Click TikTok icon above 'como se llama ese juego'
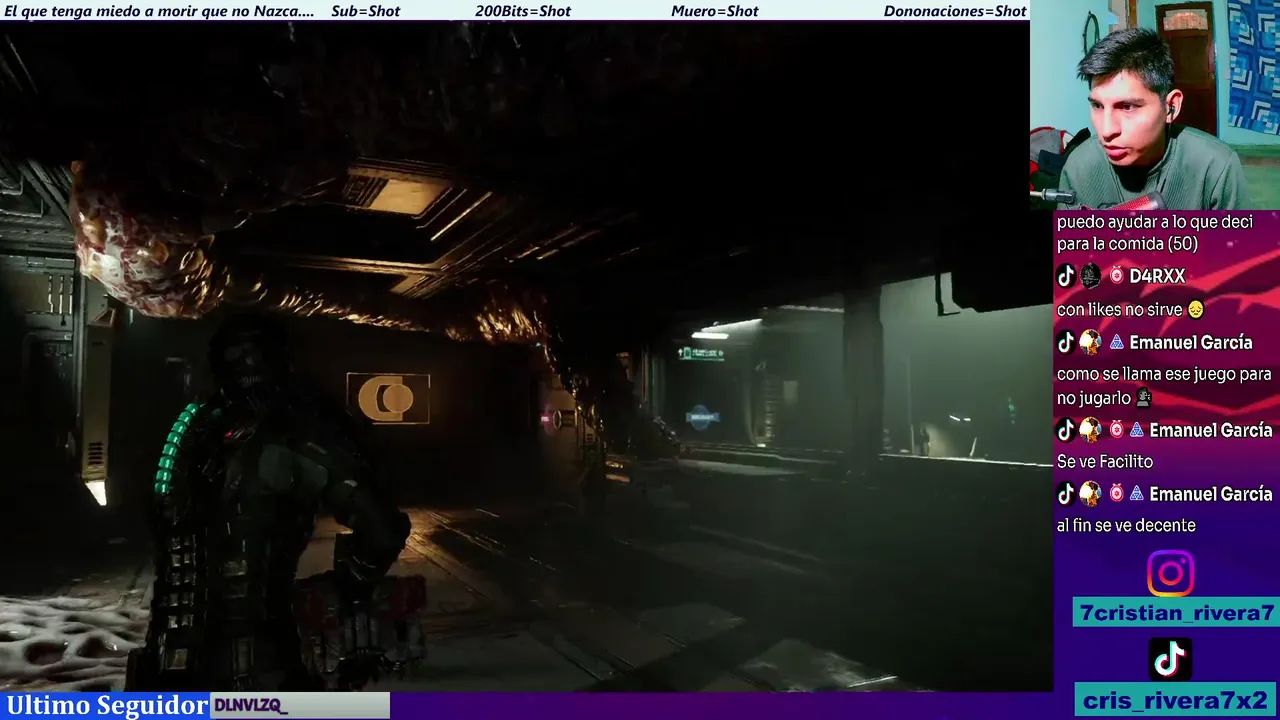The image size is (1280, 720). pyautogui.click(x=1066, y=342)
